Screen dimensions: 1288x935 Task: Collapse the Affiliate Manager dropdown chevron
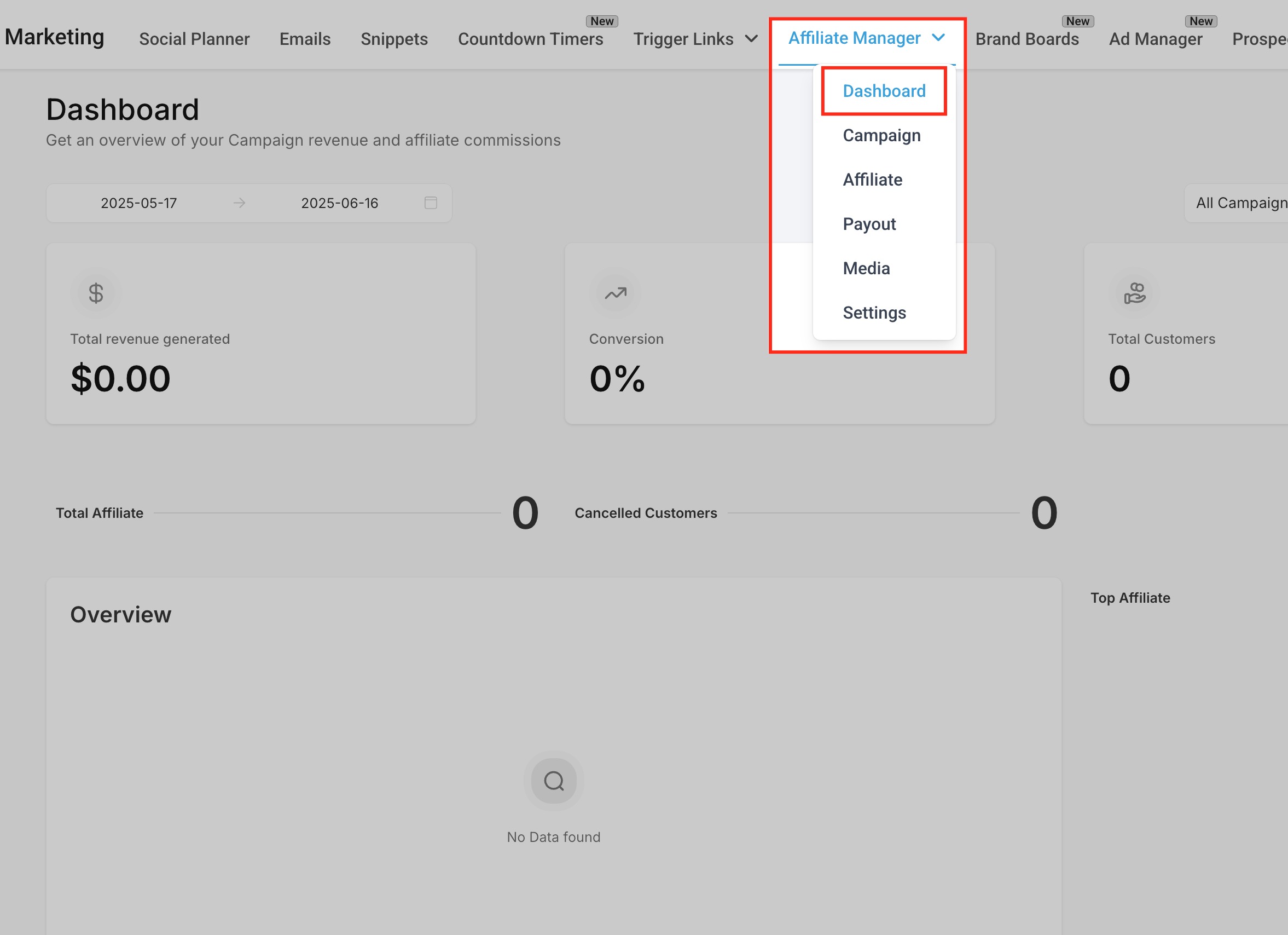[938, 37]
